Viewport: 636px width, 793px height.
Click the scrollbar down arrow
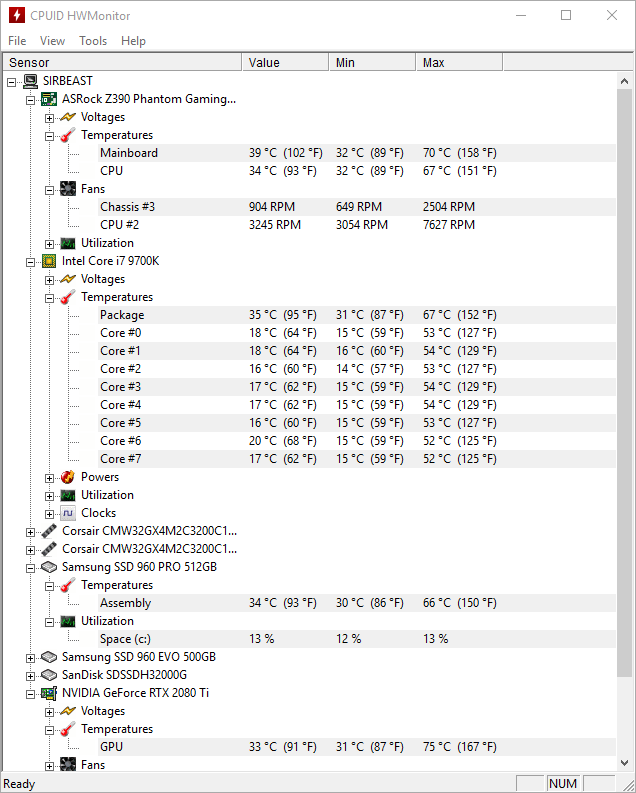624,763
